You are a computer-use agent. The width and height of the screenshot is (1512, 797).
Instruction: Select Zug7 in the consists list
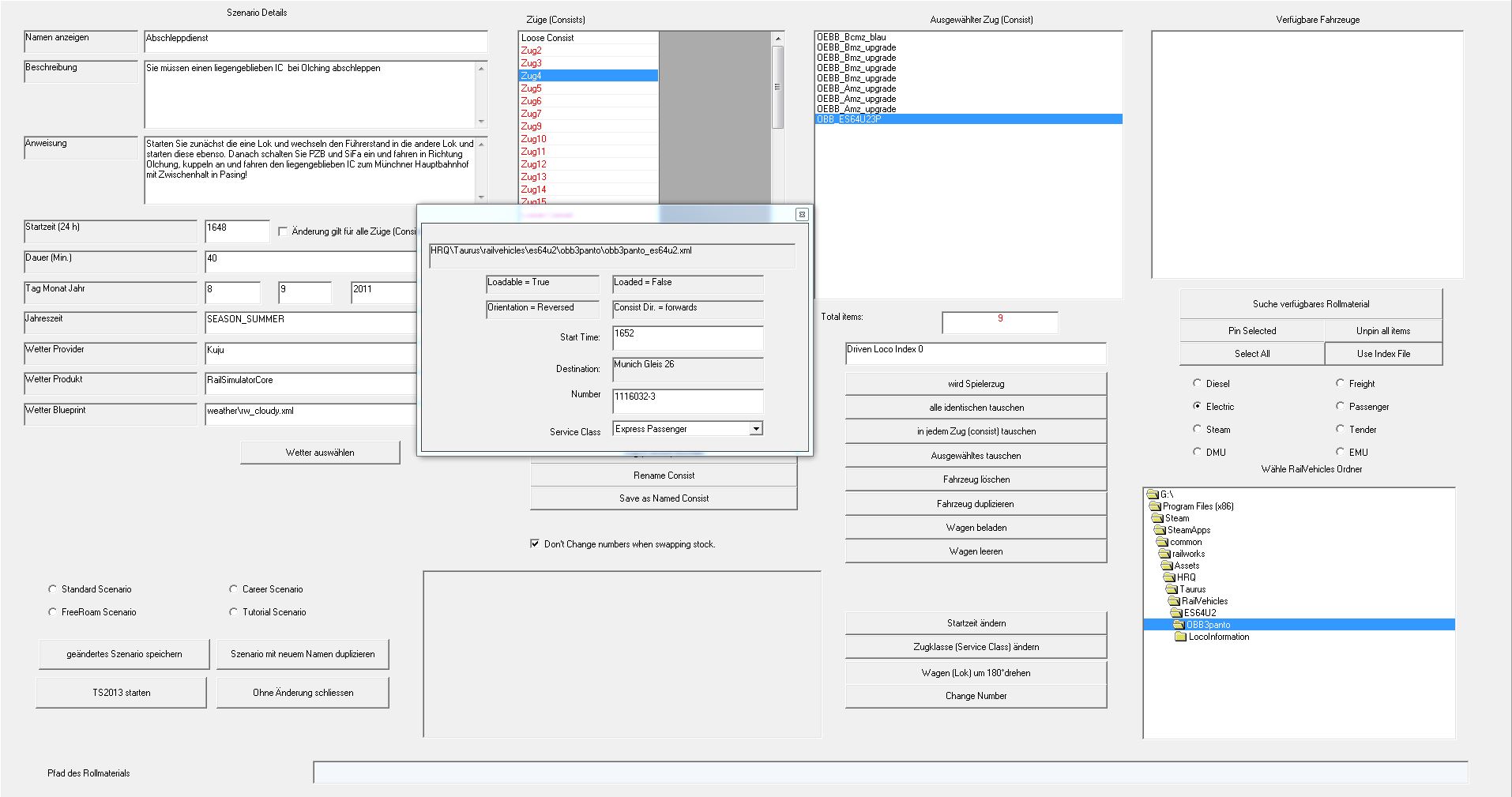click(531, 114)
